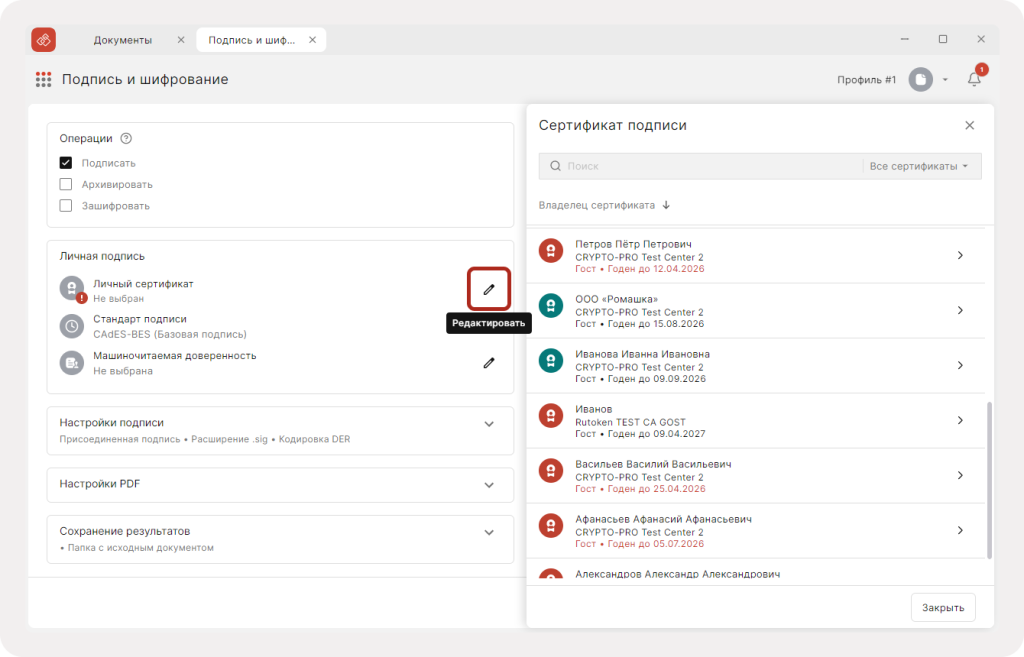Image resolution: width=1024 pixels, height=657 pixels.
Task: Click the help icon next to Операции
Action: (x=126, y=138)
